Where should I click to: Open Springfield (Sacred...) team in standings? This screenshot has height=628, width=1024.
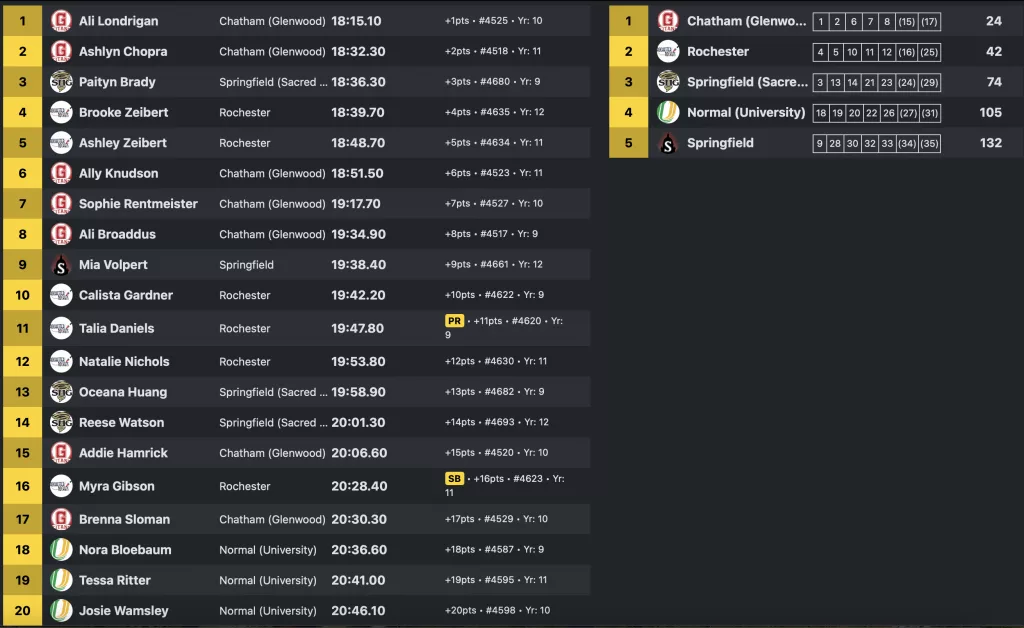747,82
